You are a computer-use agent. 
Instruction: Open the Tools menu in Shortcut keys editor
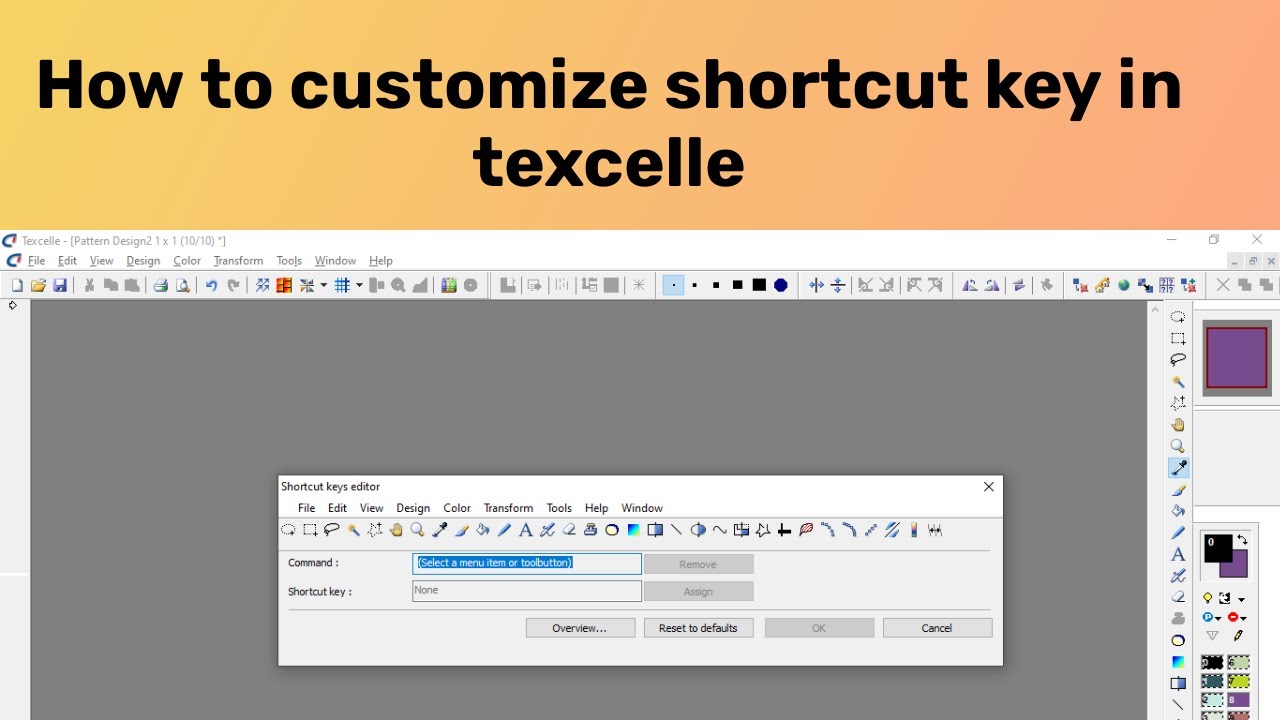pos(559,508)
